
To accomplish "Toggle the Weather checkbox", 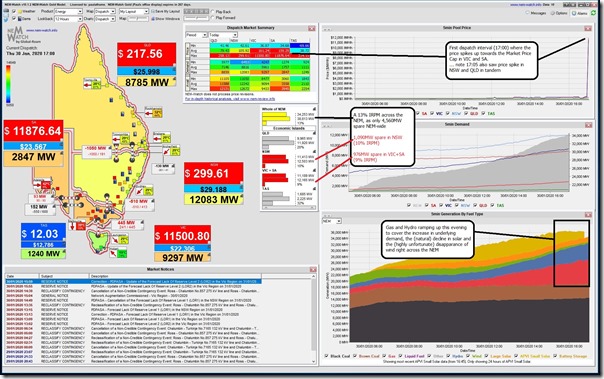I will coord(14,12).
